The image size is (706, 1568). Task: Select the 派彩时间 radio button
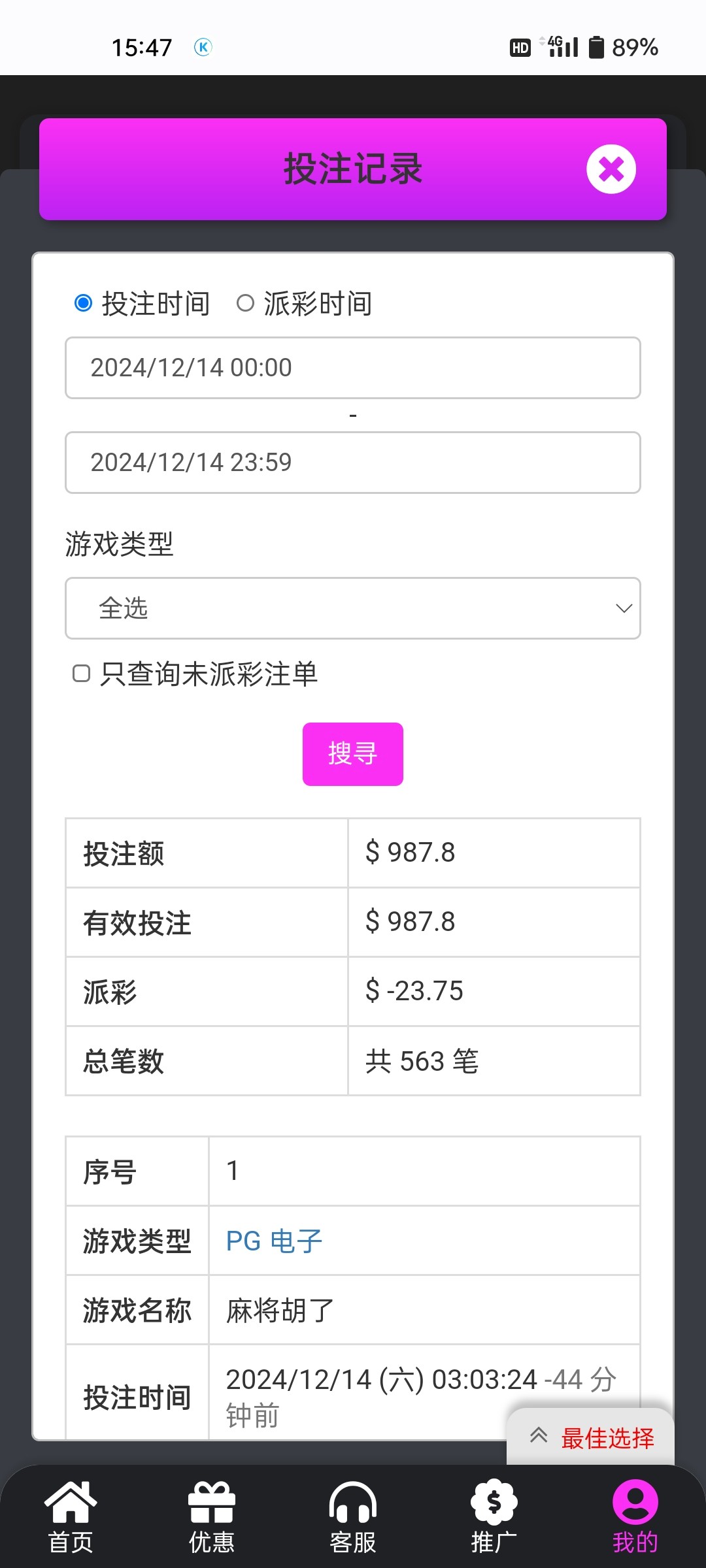(x=245, y=303)
